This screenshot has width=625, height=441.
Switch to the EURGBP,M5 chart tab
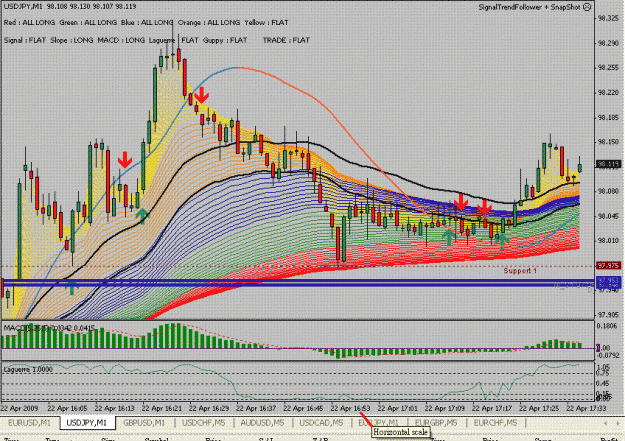tap(436, 423)
